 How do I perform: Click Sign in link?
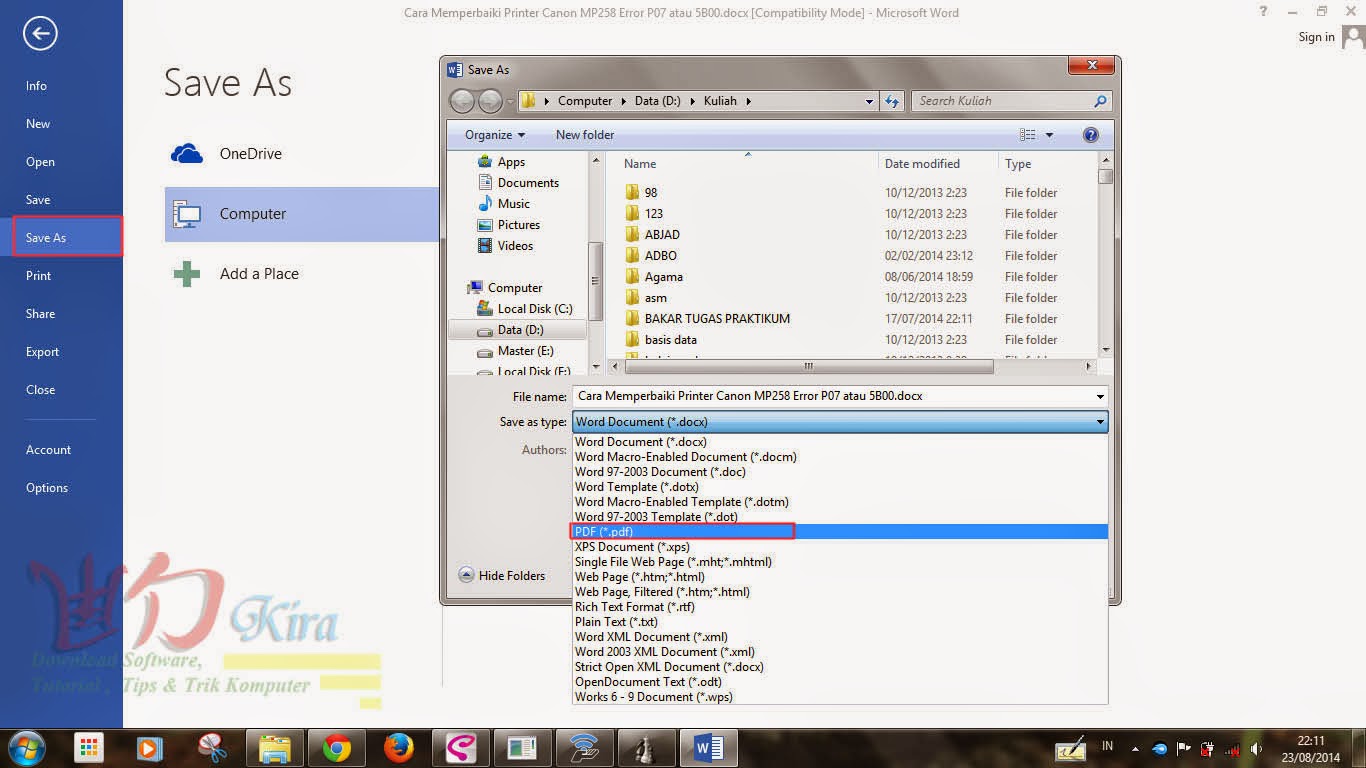pyautogui.click(x=1316, y=37)
